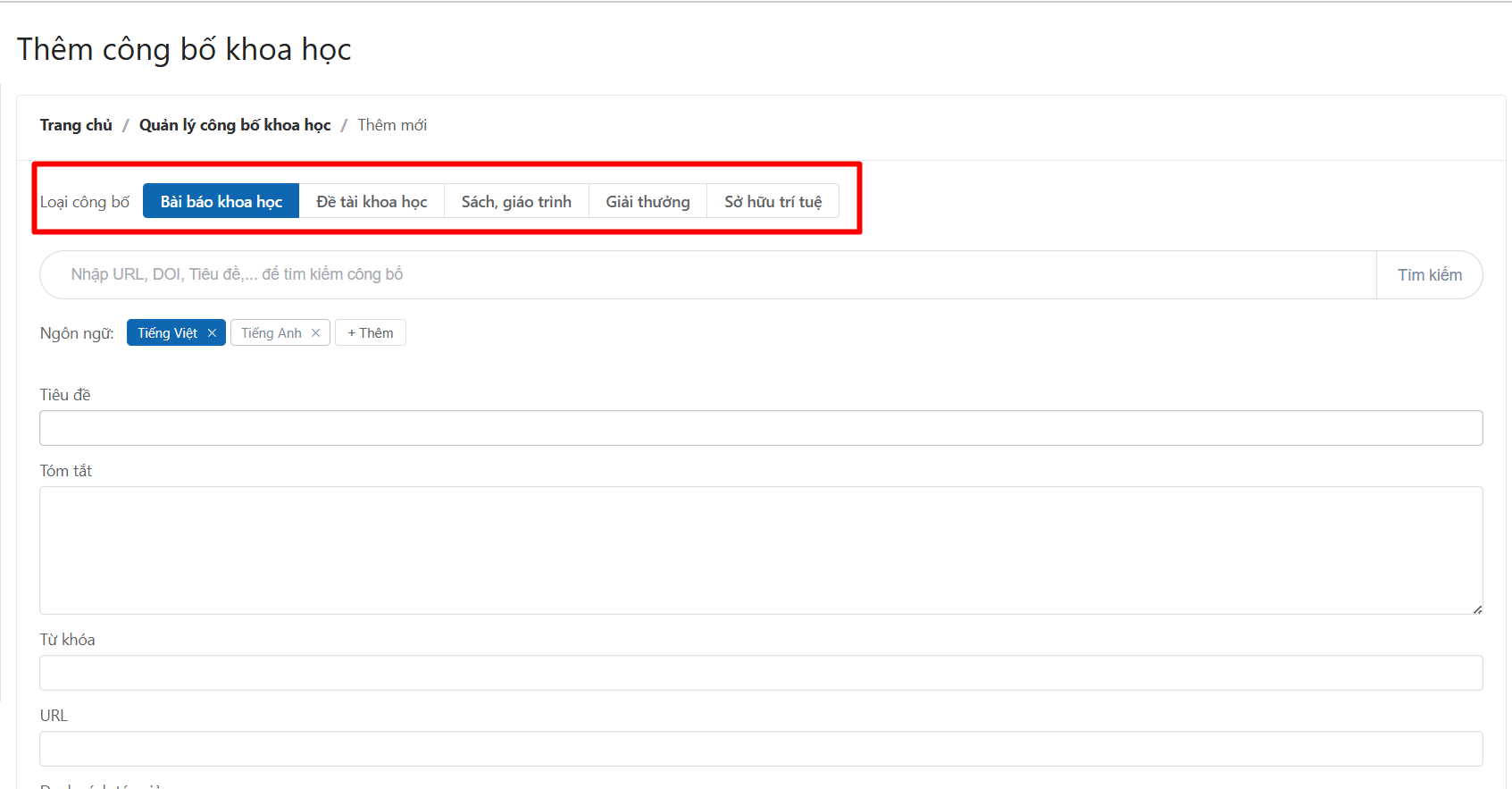Choose the Sở hữu trí tuệ tab
The image size is (1512, 789).
tap(773, 202)
